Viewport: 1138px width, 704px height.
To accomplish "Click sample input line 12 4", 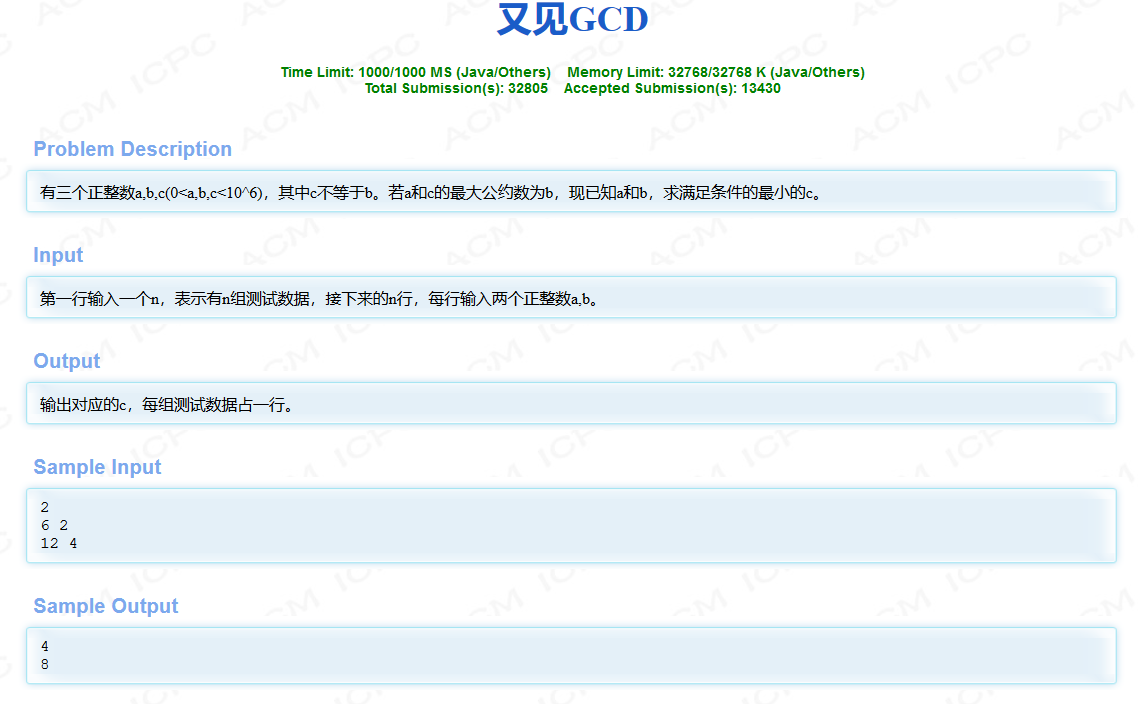I will tap(59, 544).
